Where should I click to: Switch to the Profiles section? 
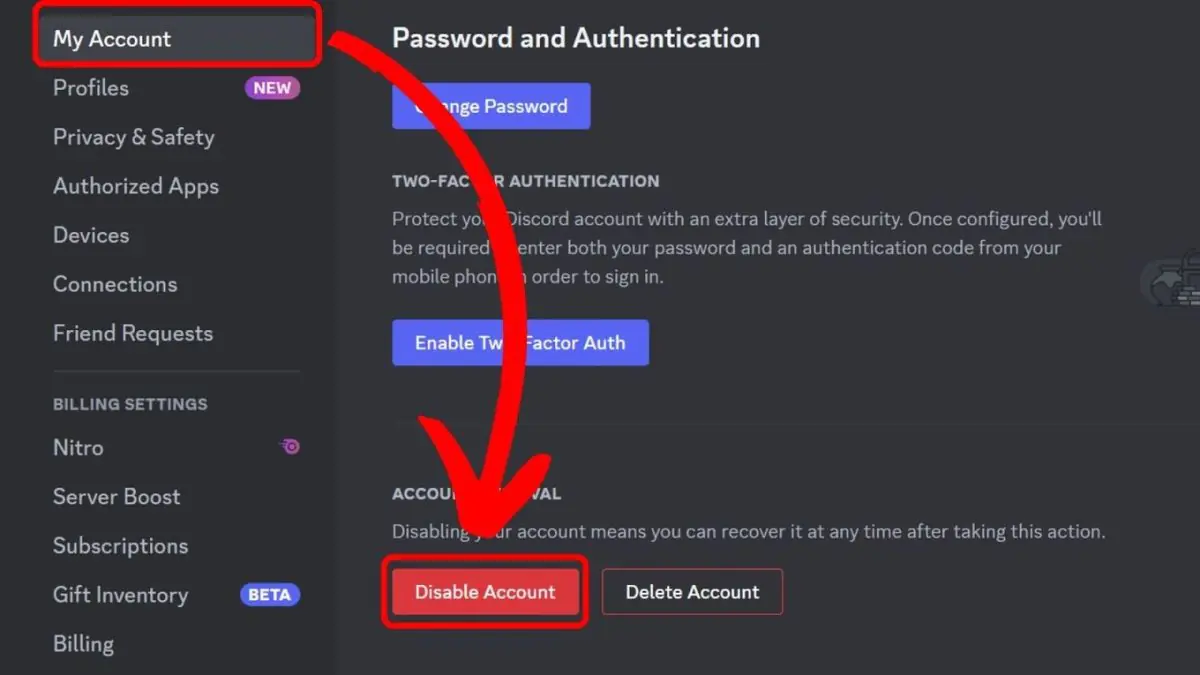pyautogui.click(x=90, y=88)
